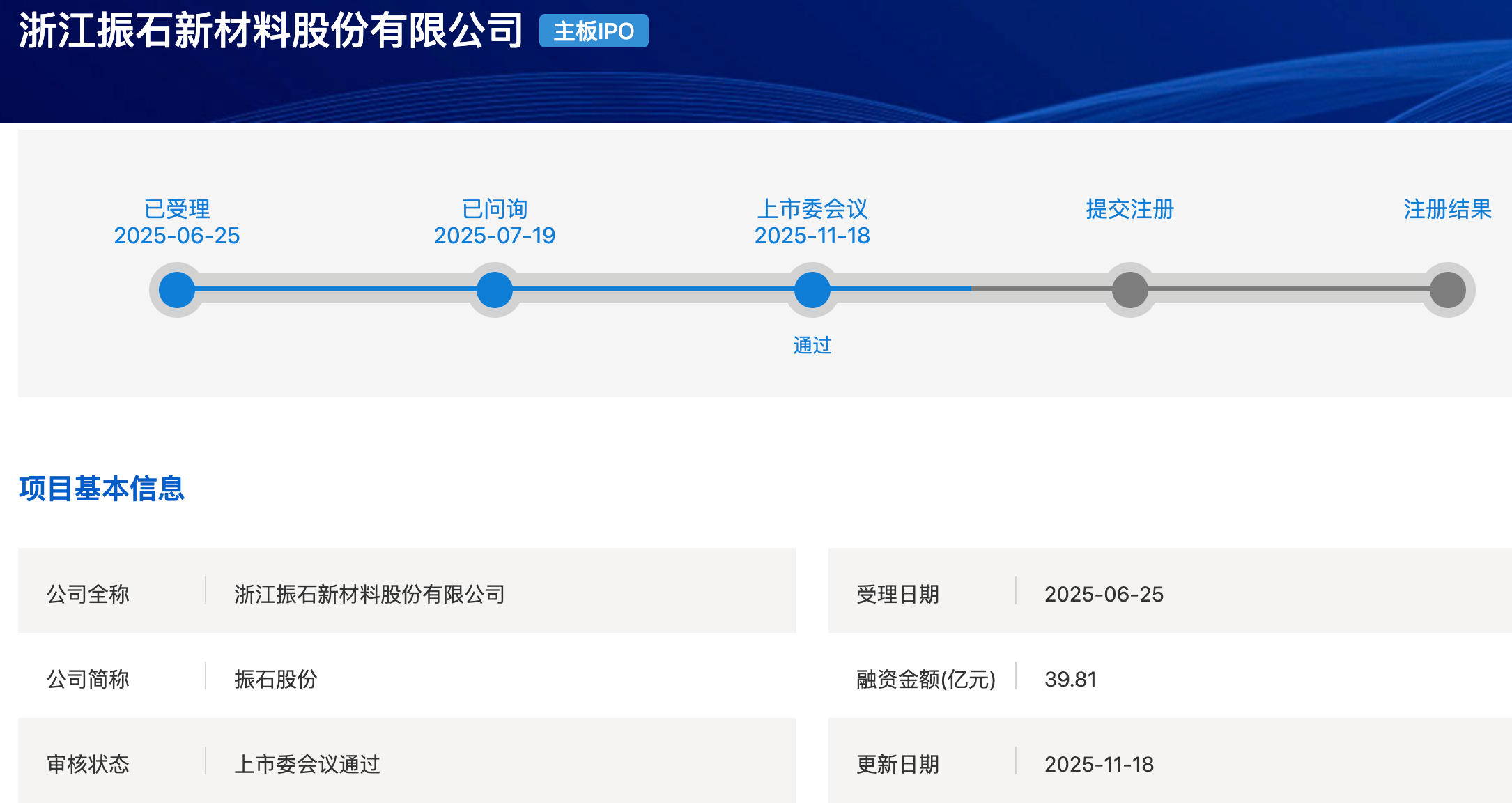
Task: Click the 通过 result text under timeline
Action: coord(812,345)
